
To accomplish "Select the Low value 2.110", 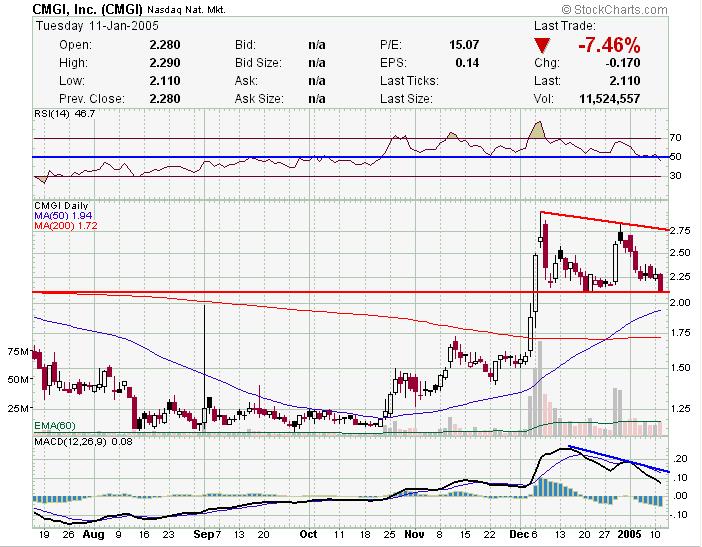I will (165, 81).
